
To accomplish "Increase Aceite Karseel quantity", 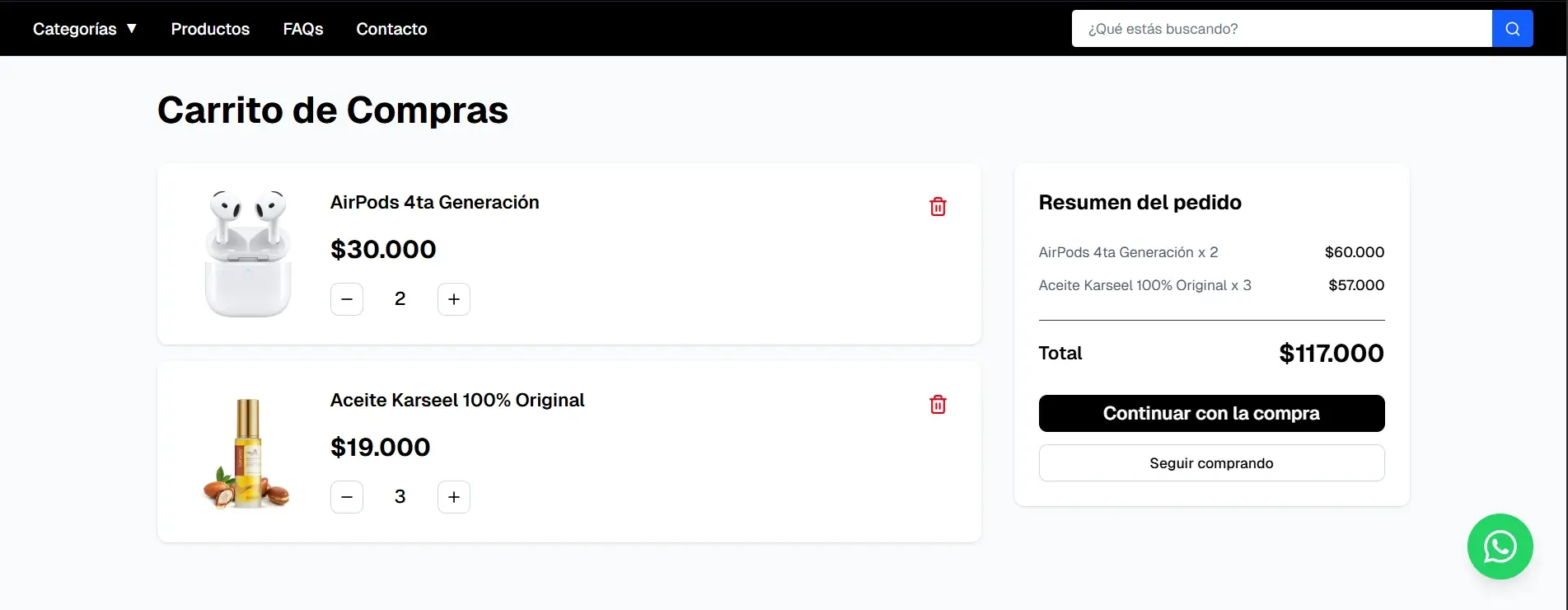I will click(x=454, y=497).
